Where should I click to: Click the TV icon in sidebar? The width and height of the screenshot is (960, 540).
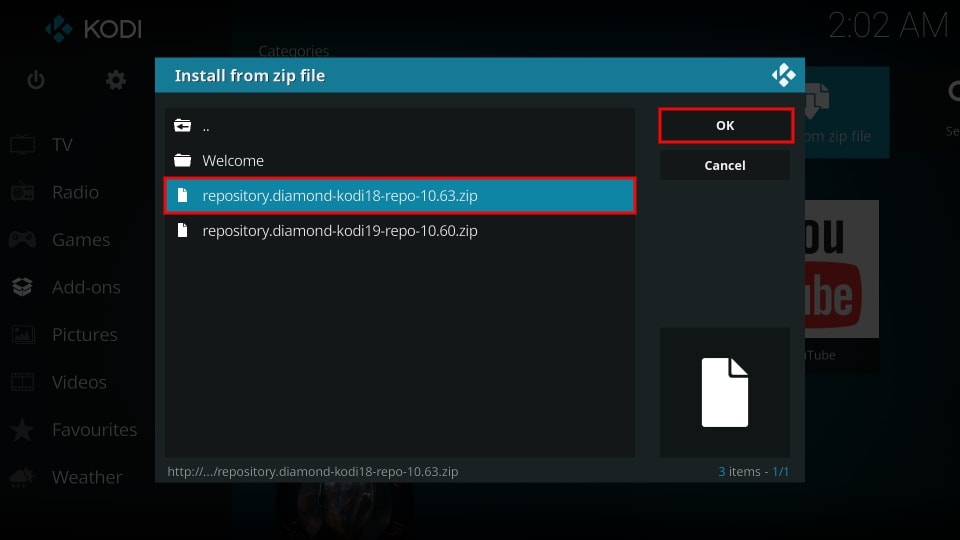(x=23, y=144)
